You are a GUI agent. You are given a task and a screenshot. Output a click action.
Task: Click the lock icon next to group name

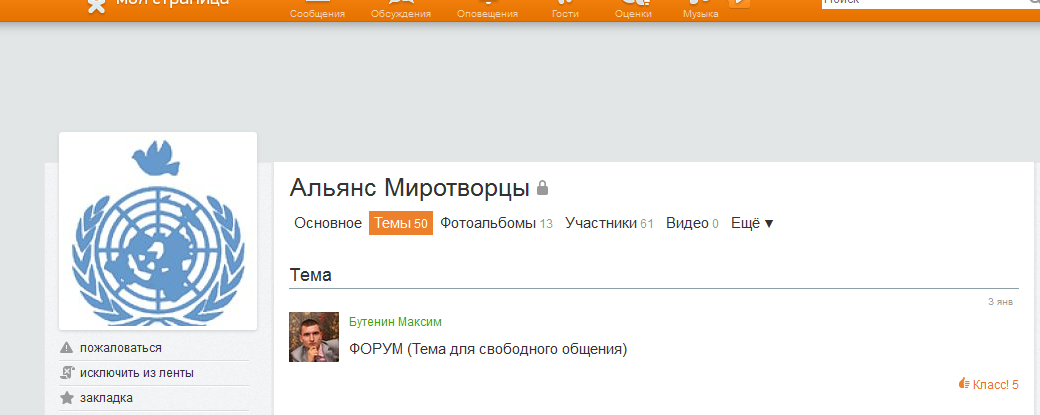tap(543, 188)
